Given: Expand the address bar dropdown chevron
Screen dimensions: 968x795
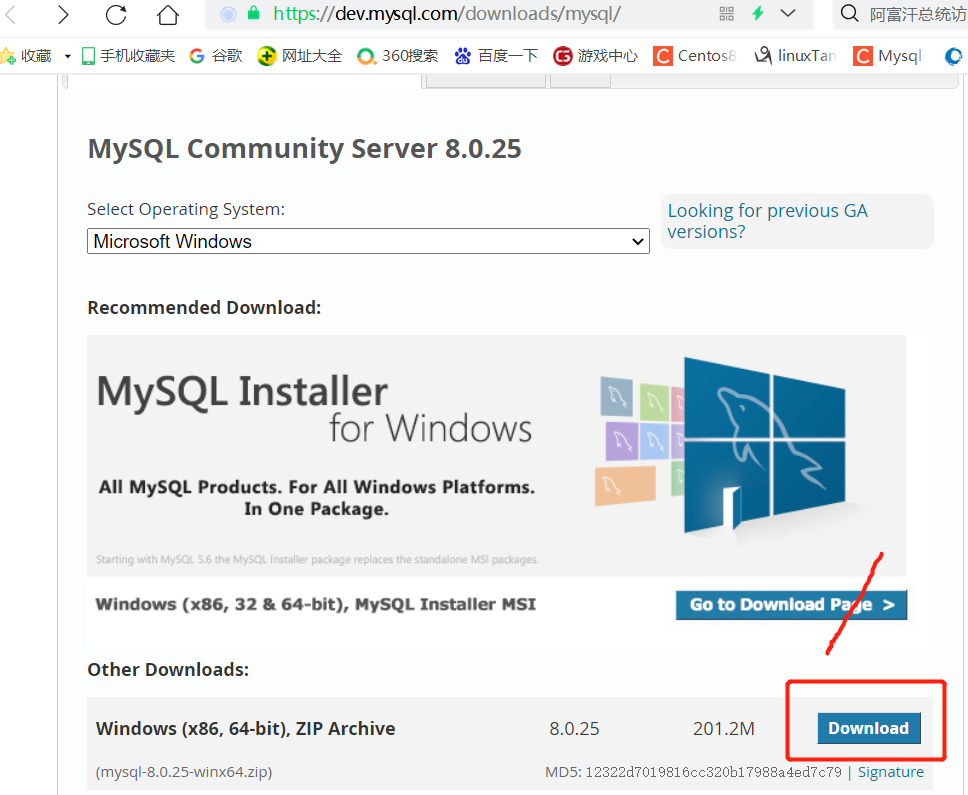Looking at the screenshot, I should pos(788,13).
